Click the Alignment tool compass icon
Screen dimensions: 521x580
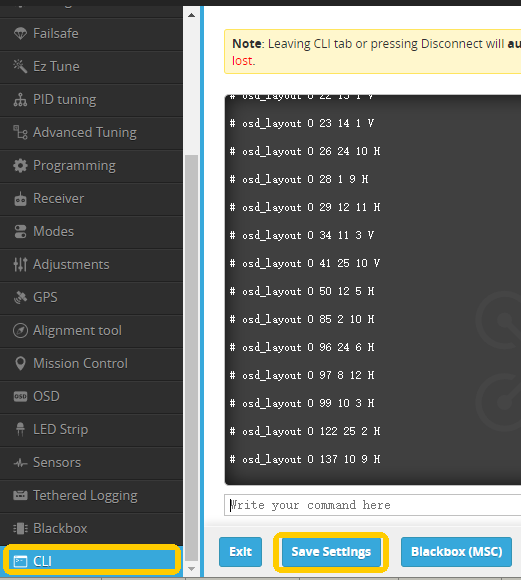tap(20, 331)
